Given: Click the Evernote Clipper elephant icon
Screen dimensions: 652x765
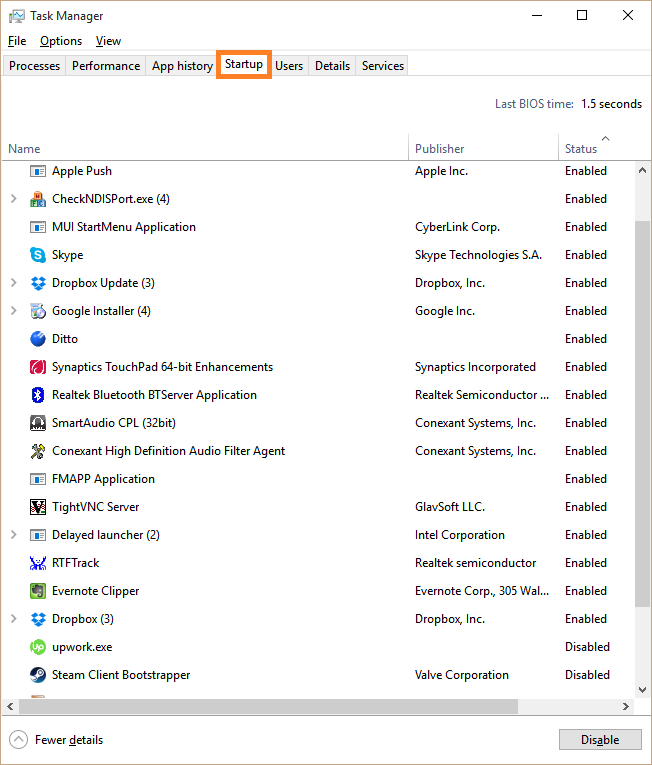Looking at the screenshot, I should coord(38,591).
